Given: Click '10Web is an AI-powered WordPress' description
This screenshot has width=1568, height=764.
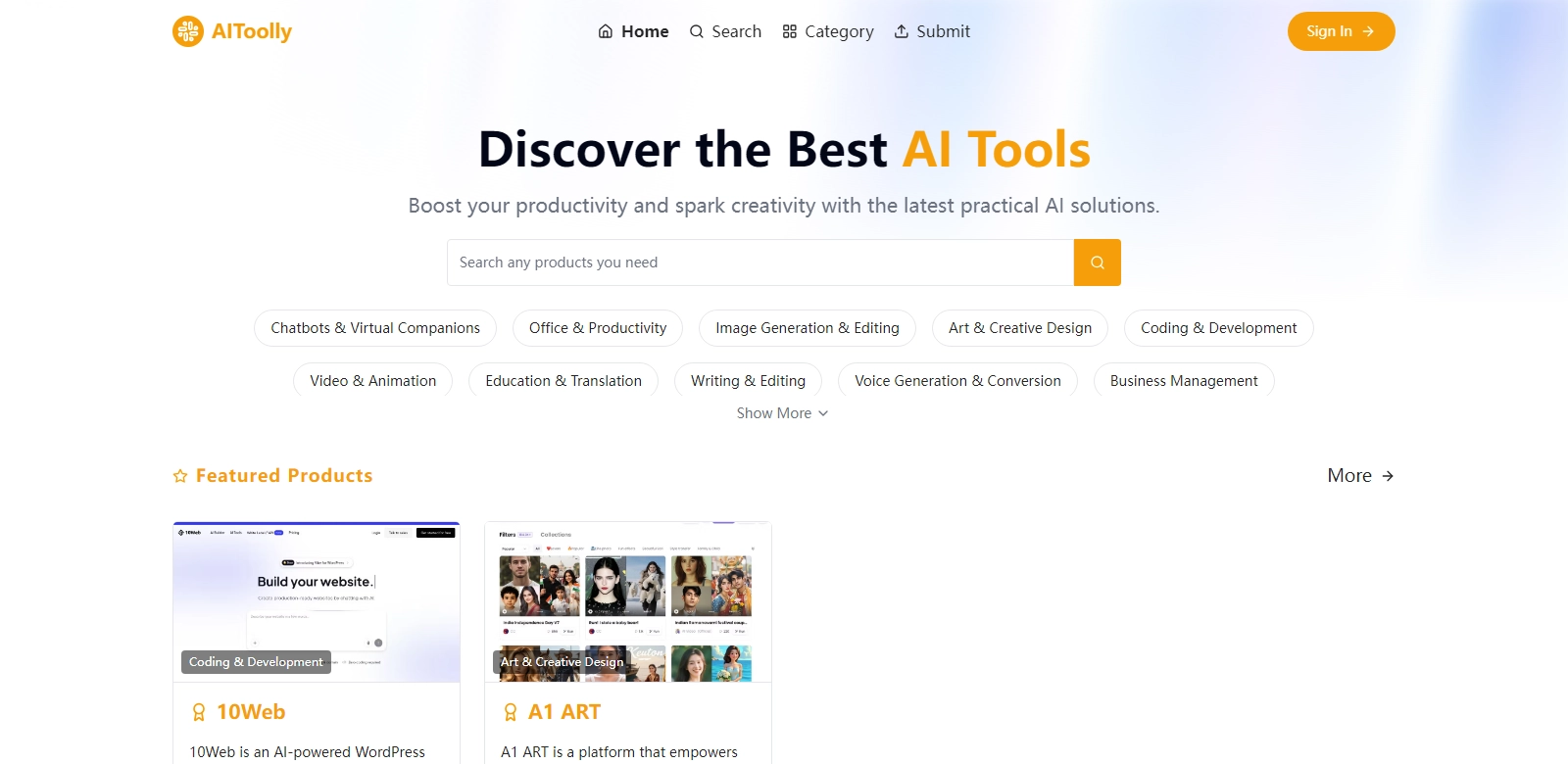Looking at the screenshot, I should [x=307, y=752].
